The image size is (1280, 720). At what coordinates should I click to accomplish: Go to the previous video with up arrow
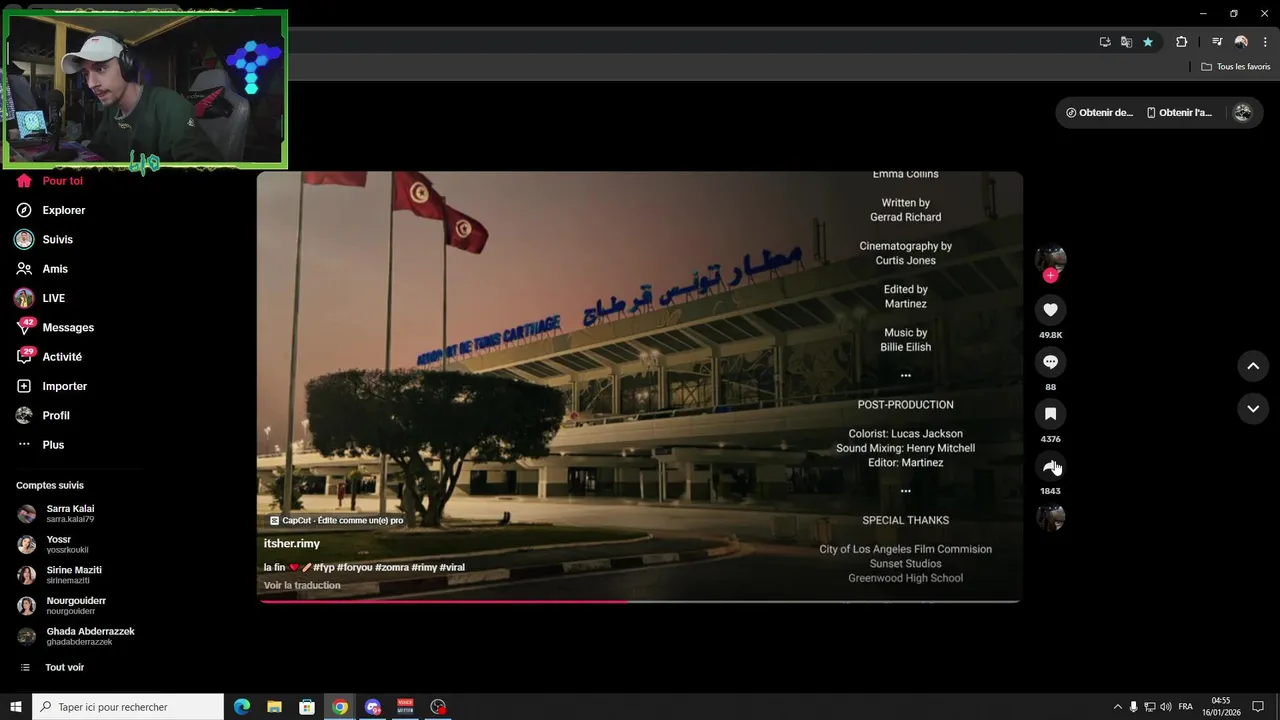click(x=1253, y=366)
